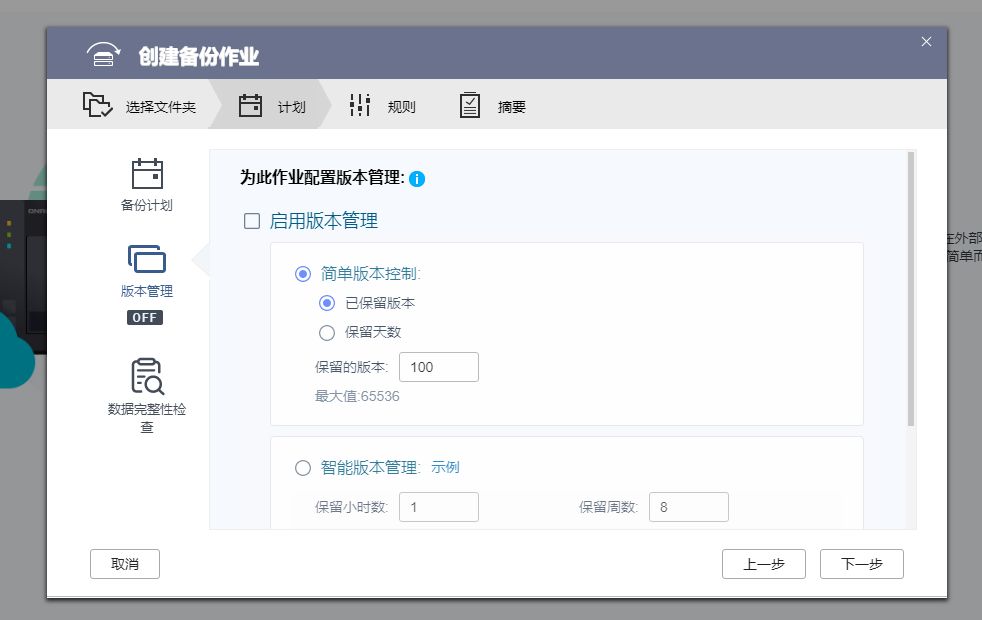Open the 示例 example link
This screenshot has height=620, width=982.
448,467
